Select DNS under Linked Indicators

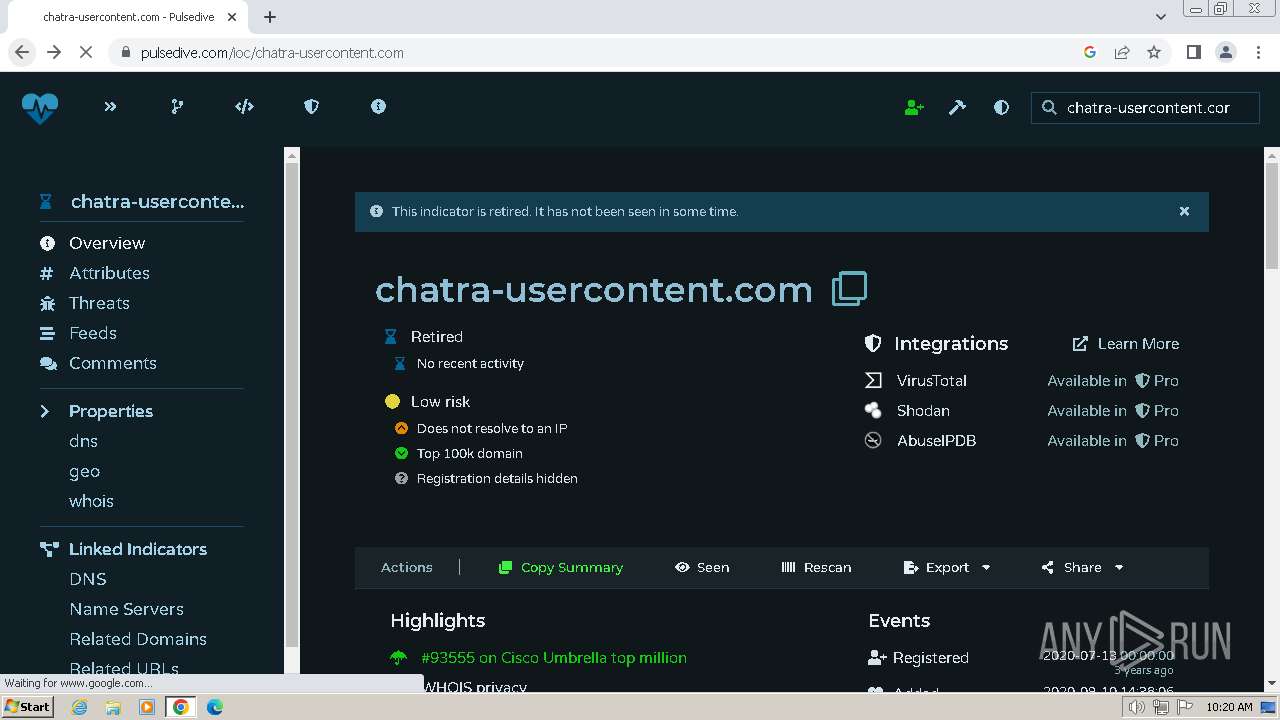[88, 579]
